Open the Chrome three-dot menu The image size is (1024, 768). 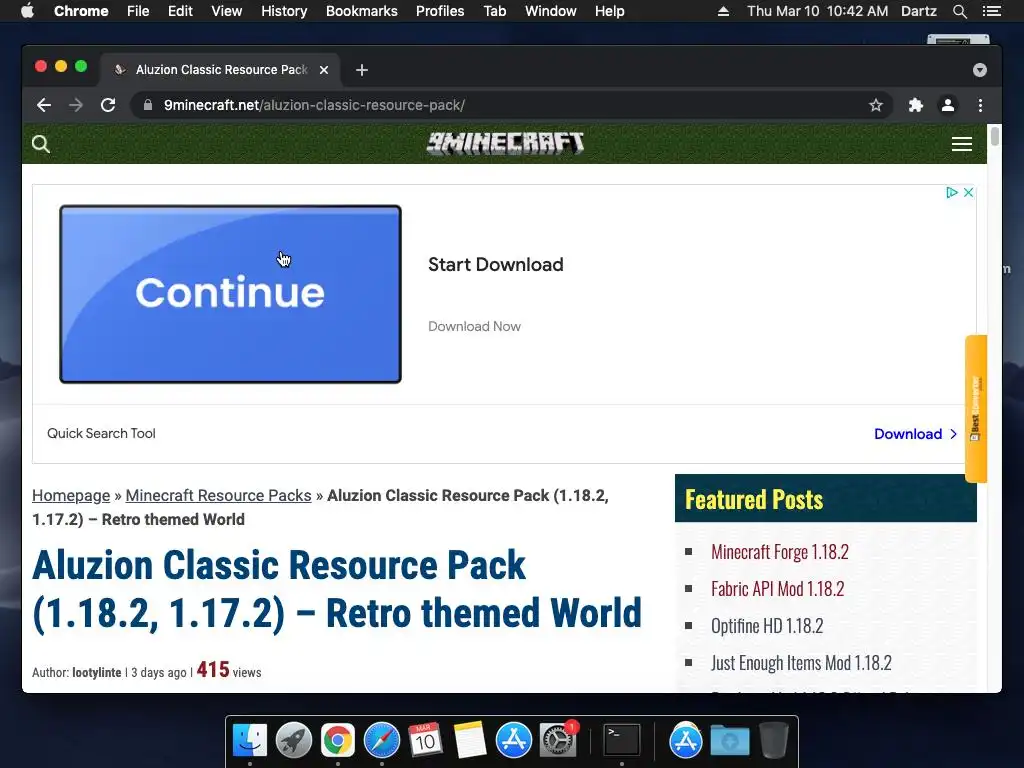[980, 105]
